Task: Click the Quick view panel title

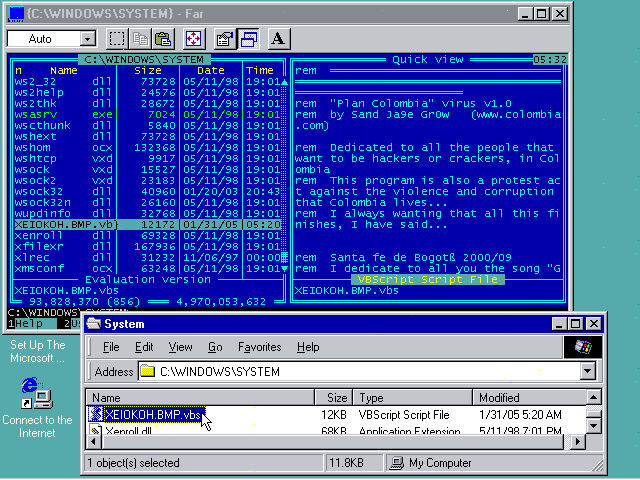Action: [x=428, y=60]
